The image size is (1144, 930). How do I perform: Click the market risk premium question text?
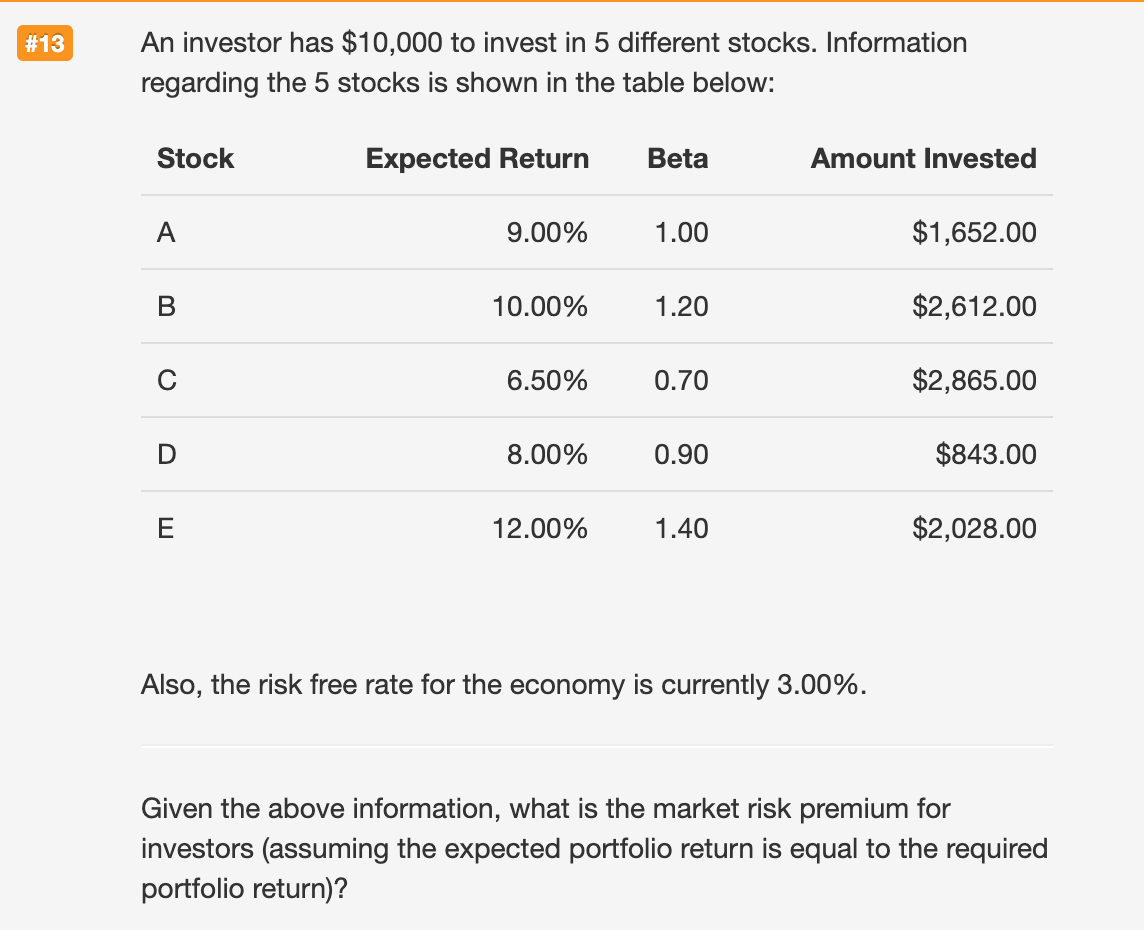point(594,848)
